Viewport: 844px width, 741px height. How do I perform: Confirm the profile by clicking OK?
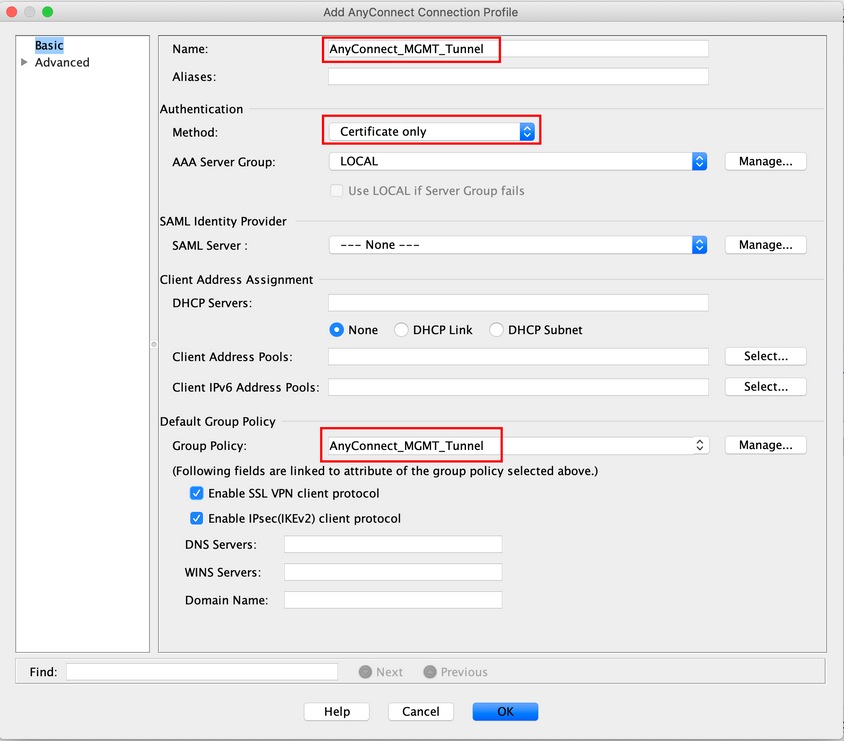point(505,711)
